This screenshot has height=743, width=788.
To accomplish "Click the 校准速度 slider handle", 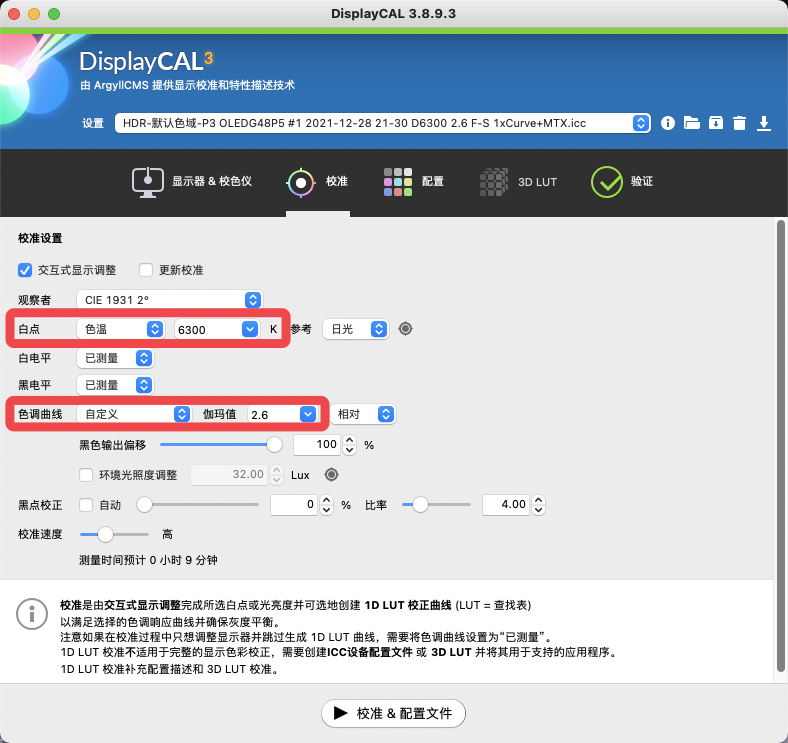I will point(105,534).
